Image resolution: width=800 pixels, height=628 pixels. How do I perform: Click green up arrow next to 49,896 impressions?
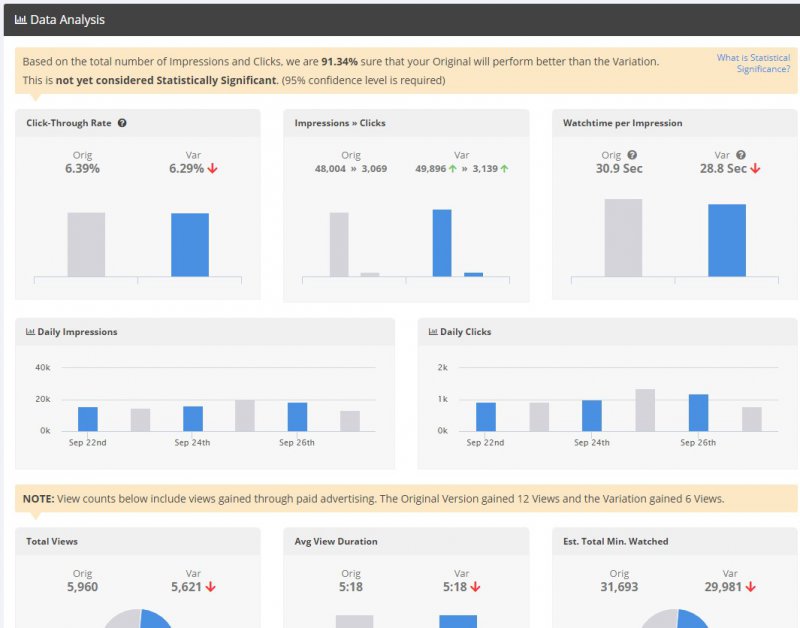click(453, 169)
